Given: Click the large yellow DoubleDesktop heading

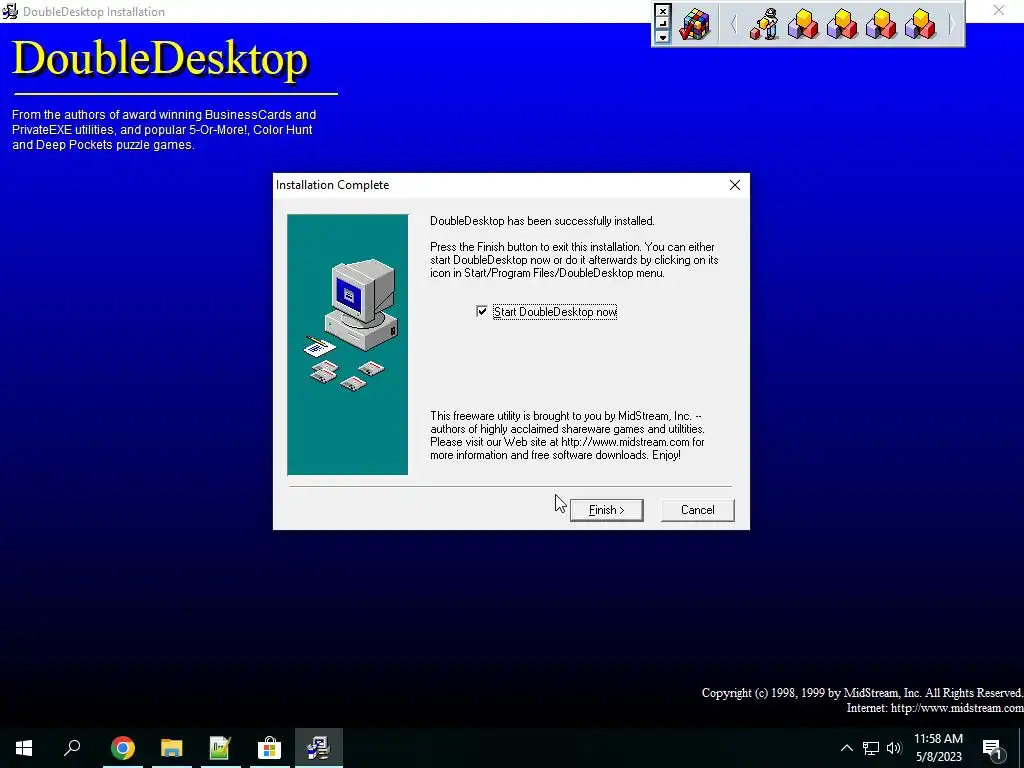Looking at the screenshot, I should (x=160, y=60).
